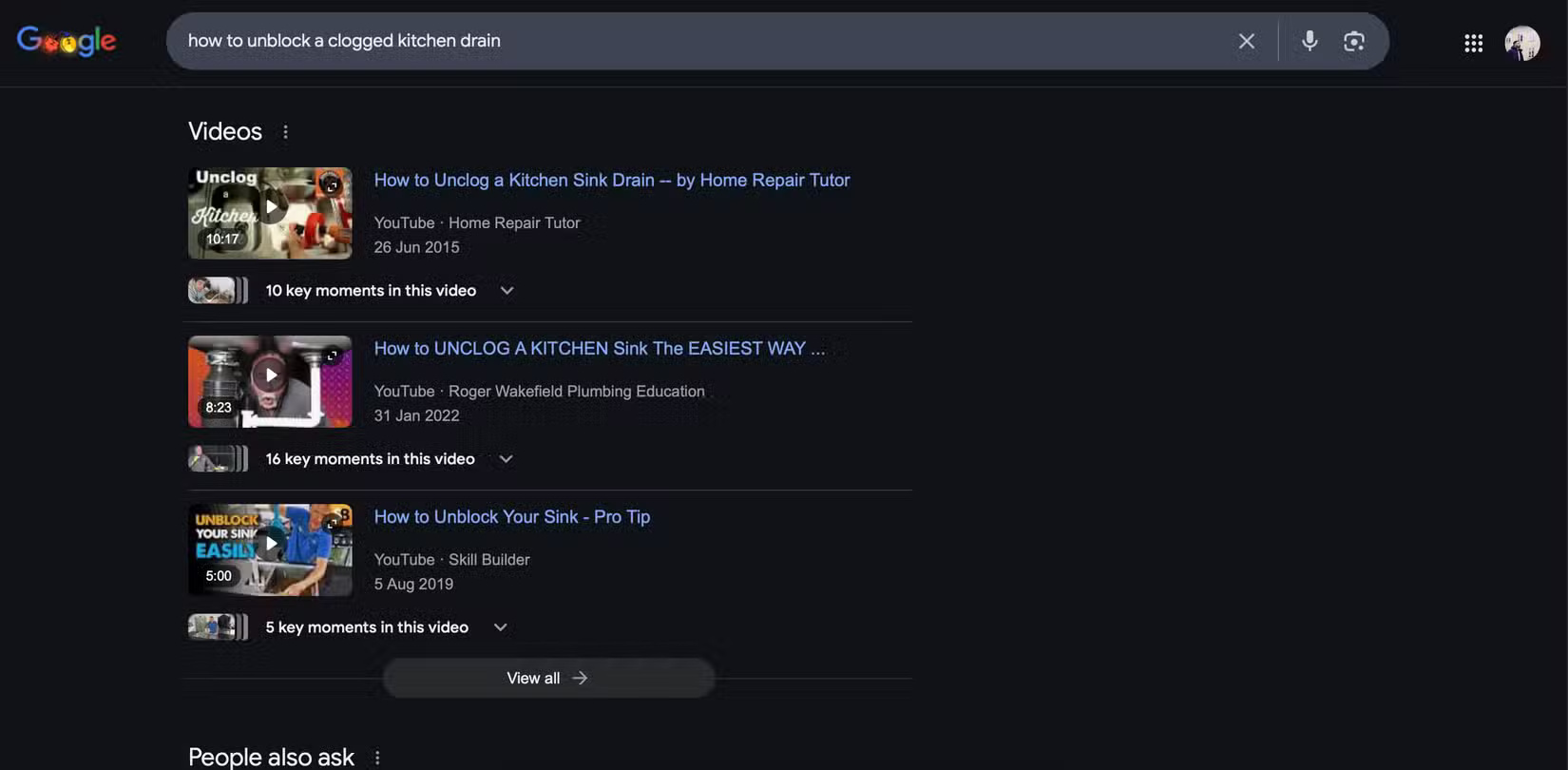Clear the search box text
Image resolution: width=1568 pixels, height=770 pixels.
(1246, 41)
